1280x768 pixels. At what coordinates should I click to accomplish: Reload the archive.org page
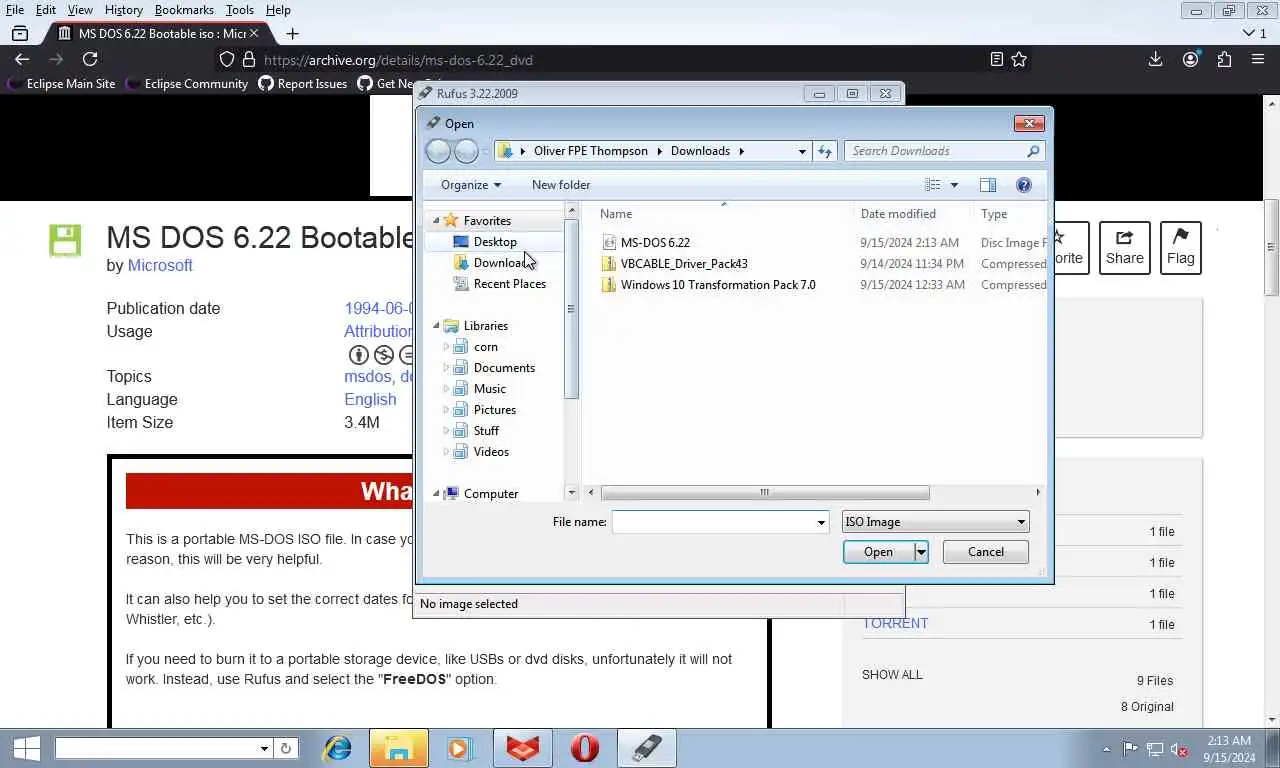click(x=90, y=60)
